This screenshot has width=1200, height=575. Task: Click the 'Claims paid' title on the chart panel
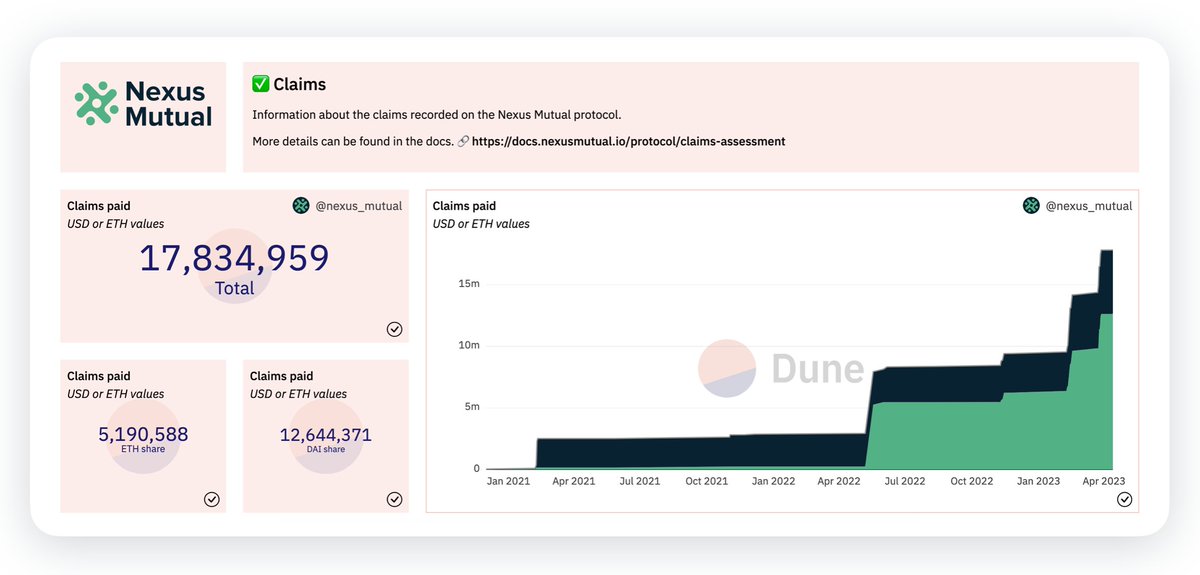click(x=464, y=206)
